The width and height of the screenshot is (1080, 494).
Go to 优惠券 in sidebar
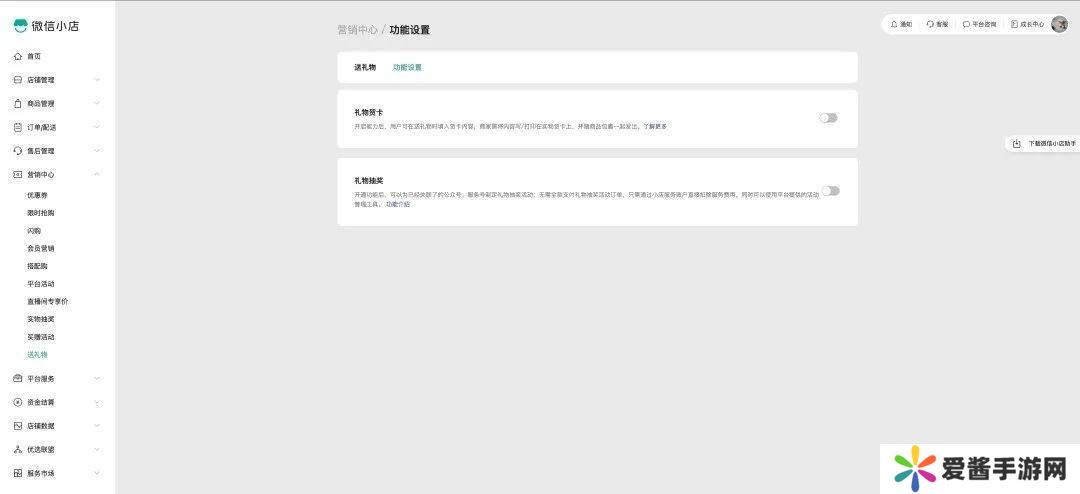(37, 195)
